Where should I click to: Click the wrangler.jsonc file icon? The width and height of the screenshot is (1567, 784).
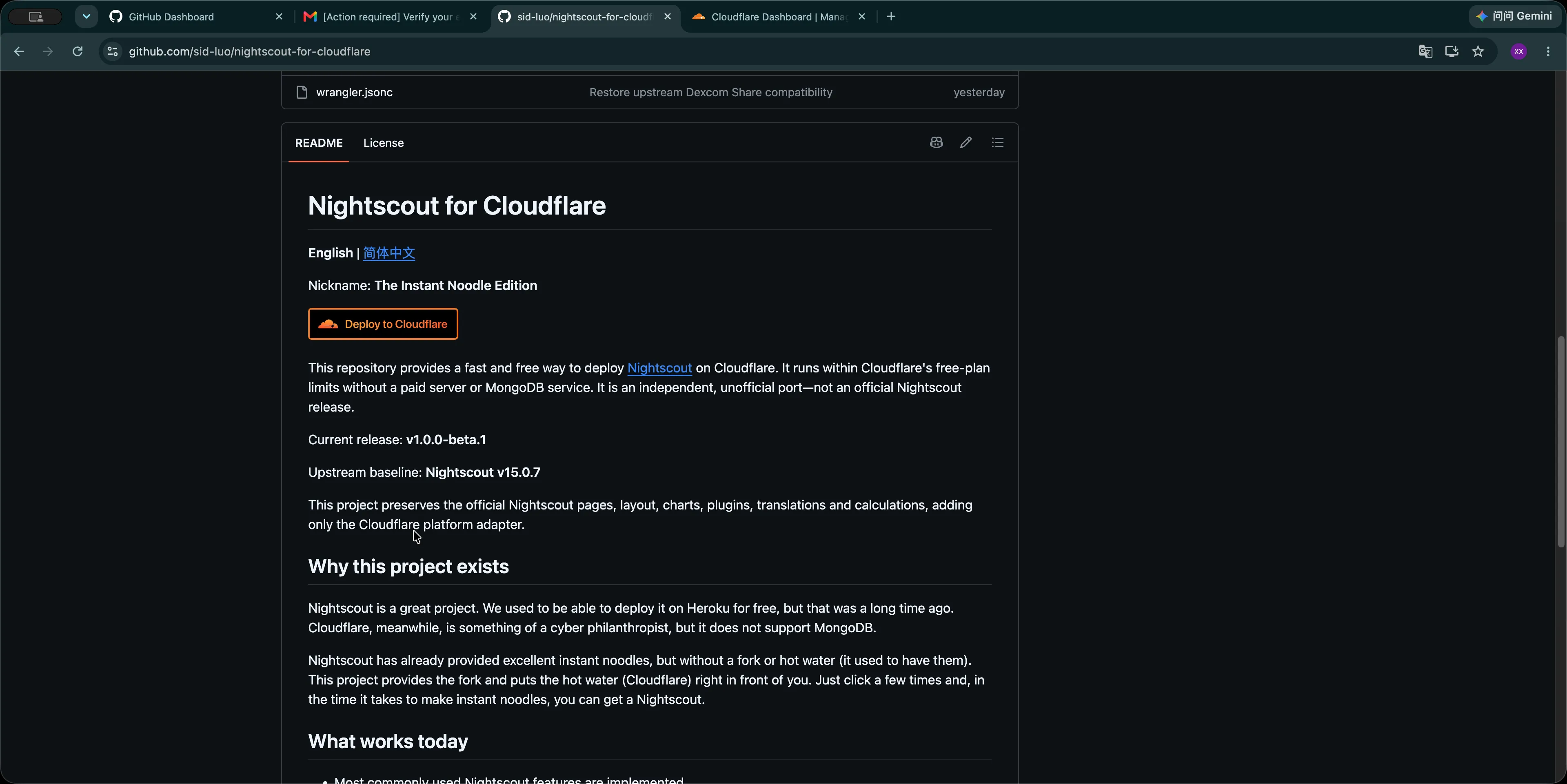coord(302,93)
